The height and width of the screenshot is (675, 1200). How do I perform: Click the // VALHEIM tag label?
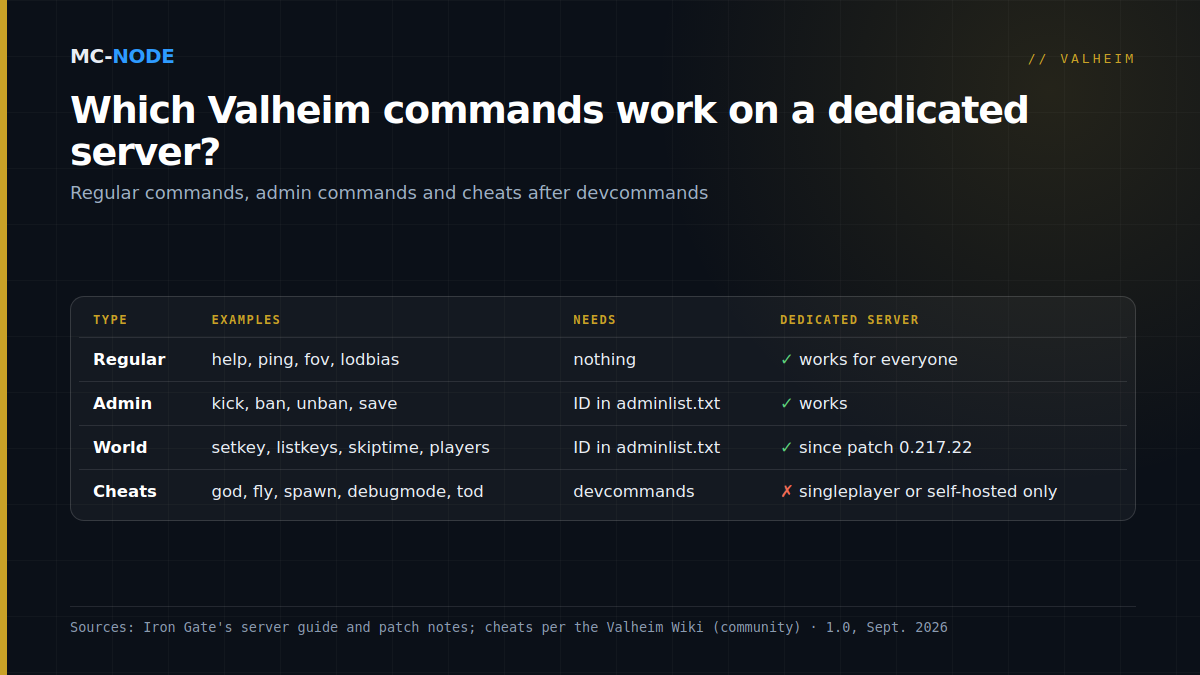coord(1081,59)
